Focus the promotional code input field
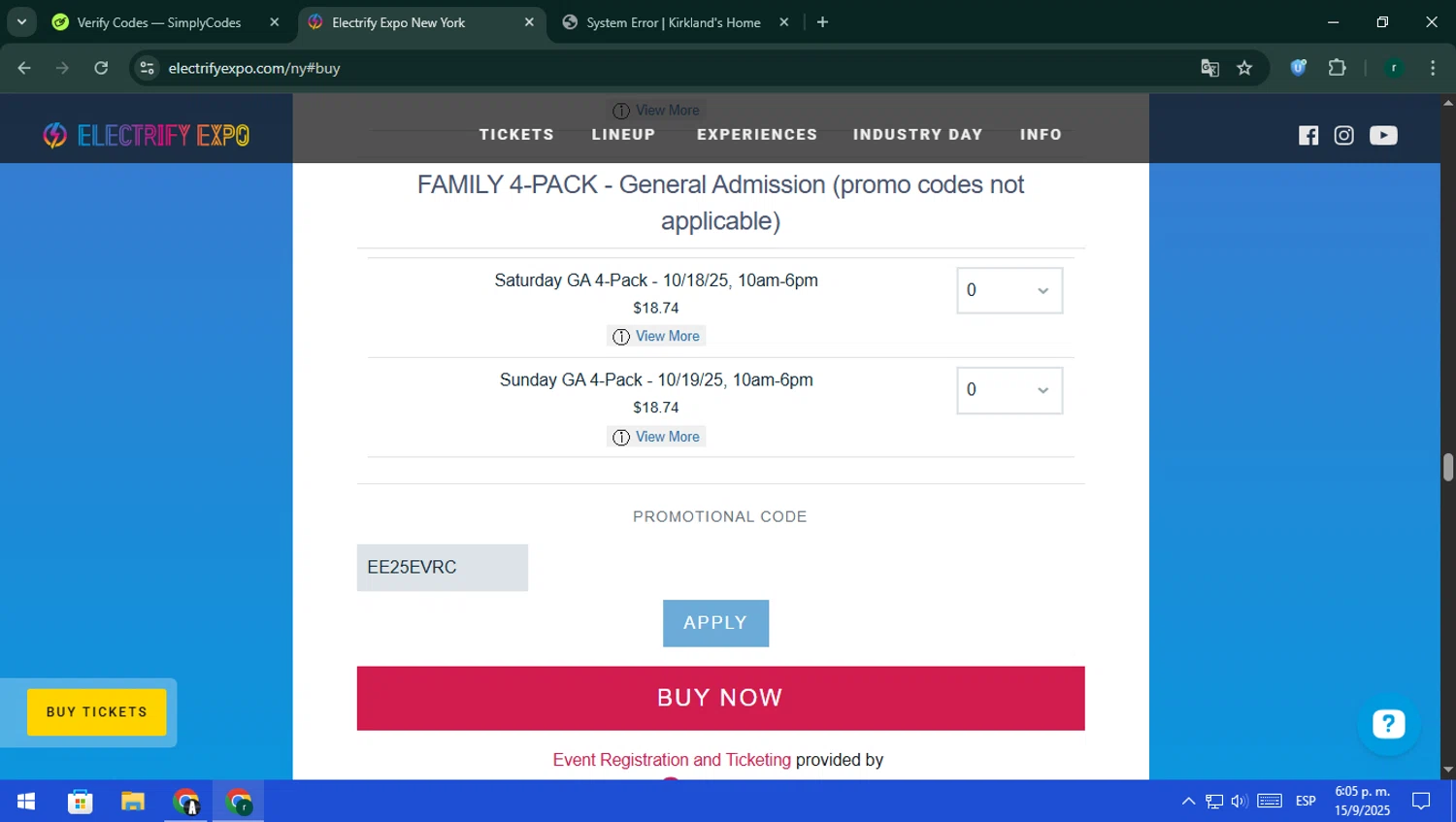 (443, 568)
